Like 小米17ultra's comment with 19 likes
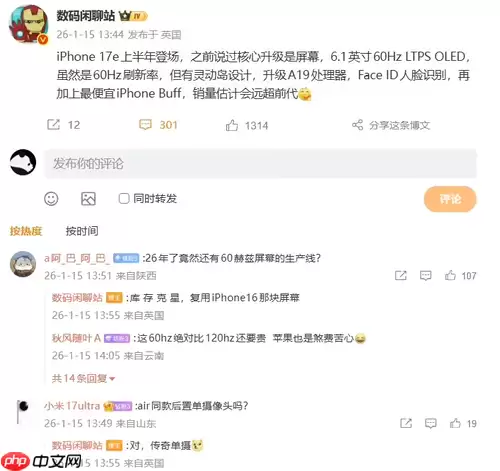Viewport: 500px width, 471px height. click(455, 423)
